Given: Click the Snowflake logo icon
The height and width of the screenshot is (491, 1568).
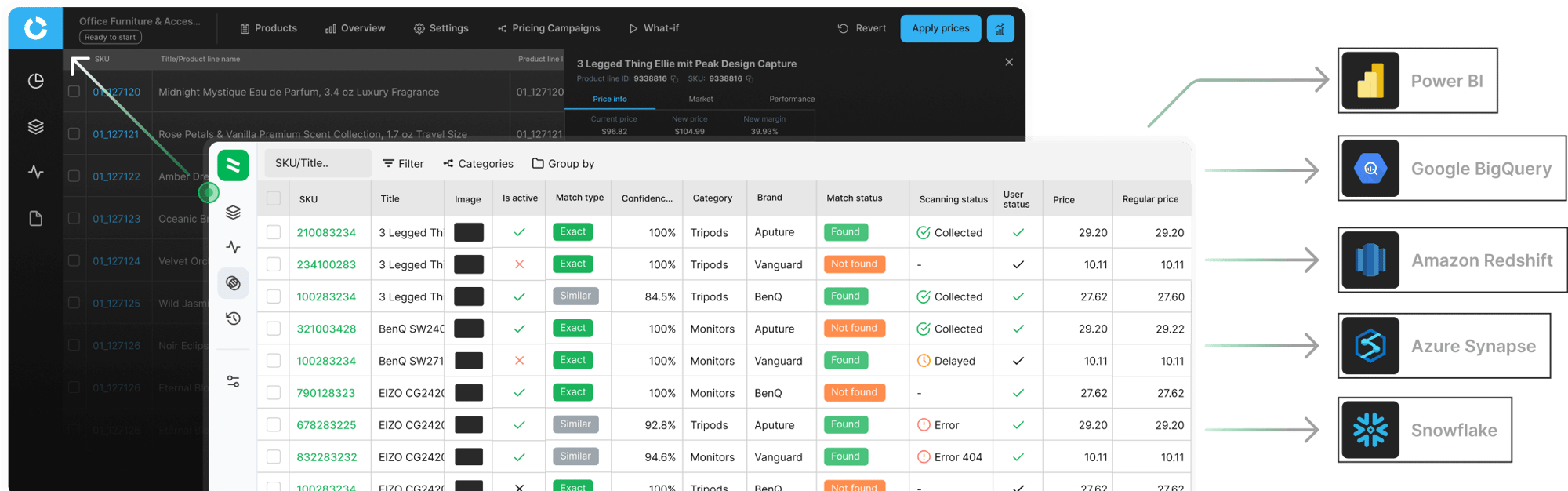Looking at the screenshot, I should (x=1370, y=430).
